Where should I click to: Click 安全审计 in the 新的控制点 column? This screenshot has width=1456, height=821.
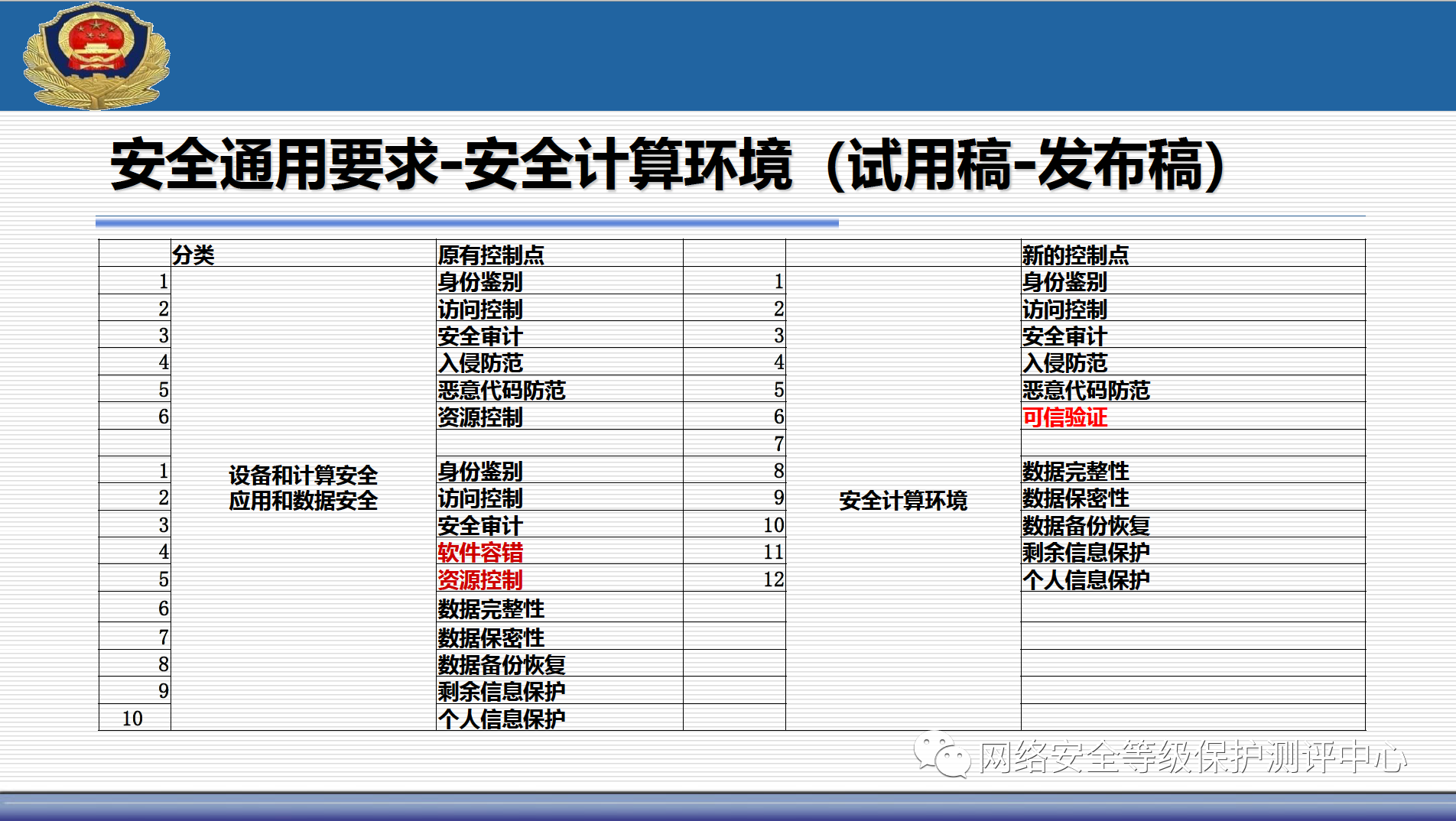coord(1064,336)
